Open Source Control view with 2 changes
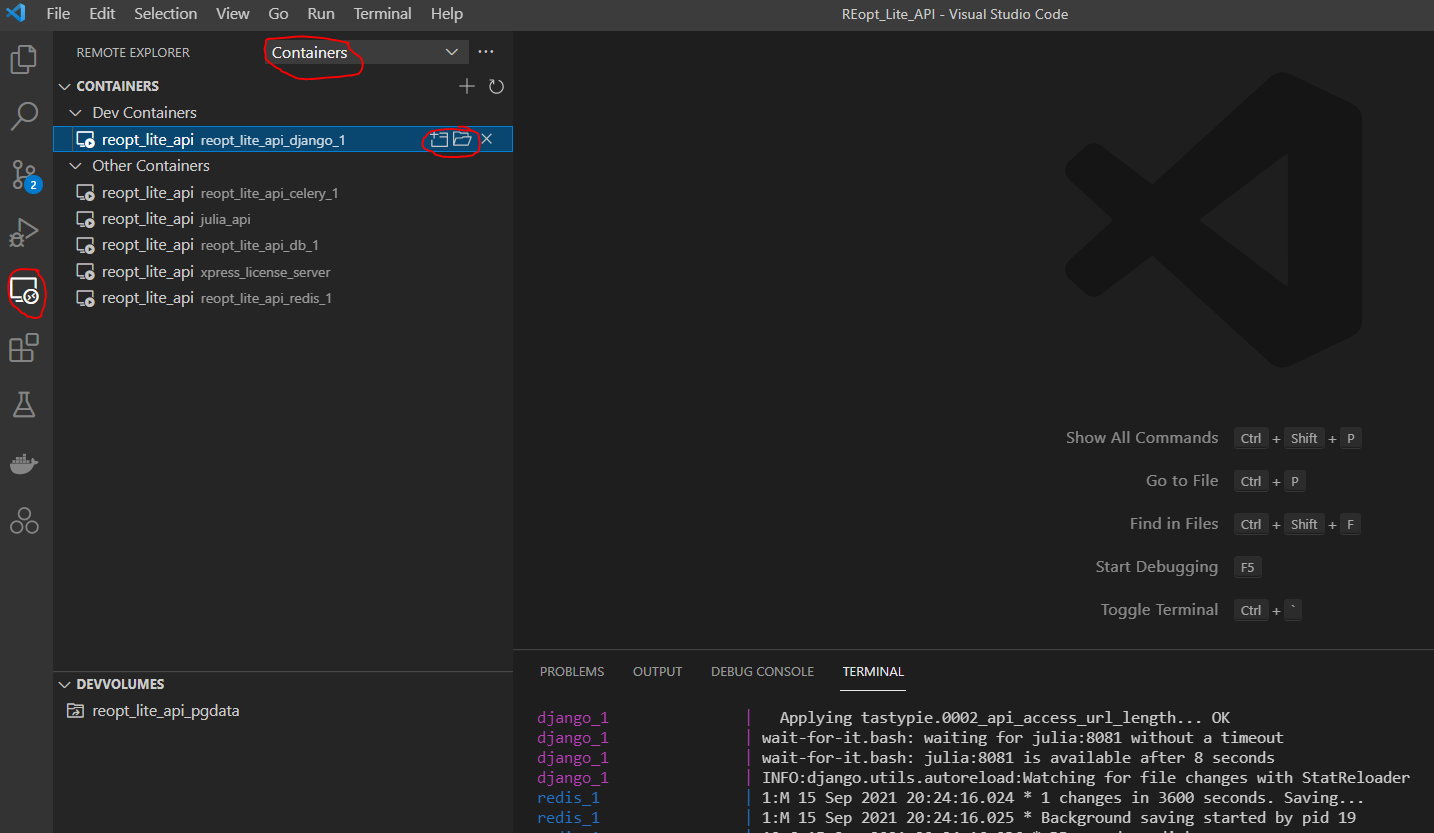The image size is (1434, 833). [24, 175]
